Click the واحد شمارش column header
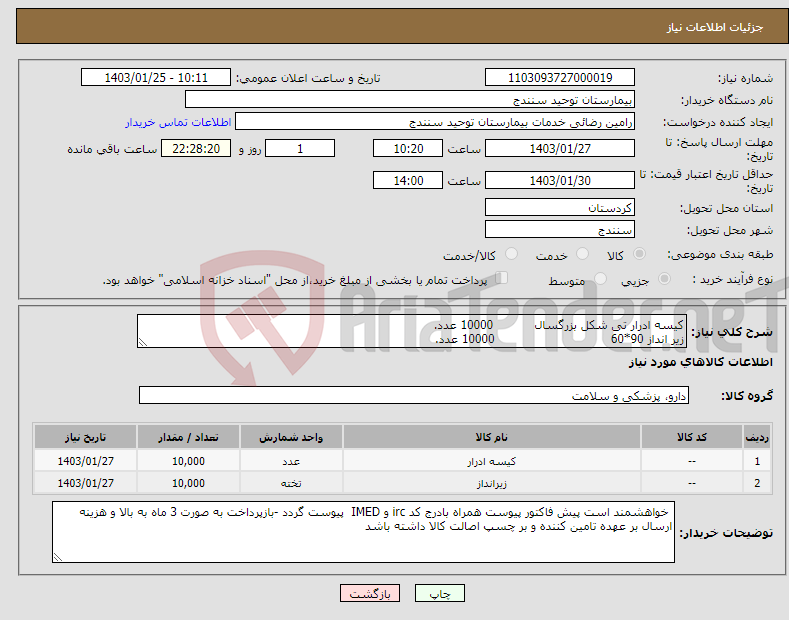This screenshot has width=789, height=620. pos(291,437)
